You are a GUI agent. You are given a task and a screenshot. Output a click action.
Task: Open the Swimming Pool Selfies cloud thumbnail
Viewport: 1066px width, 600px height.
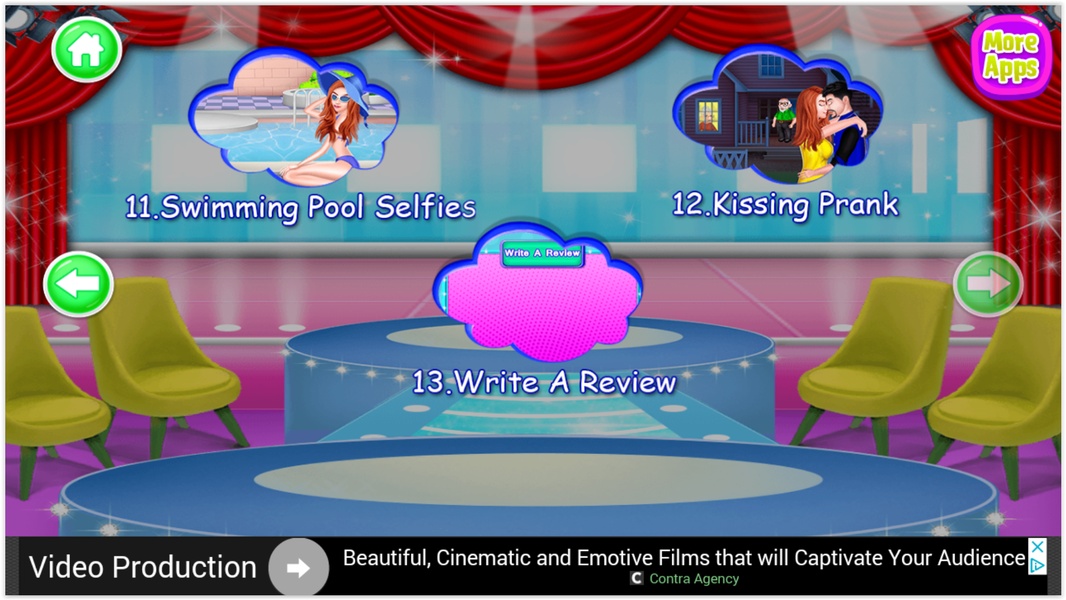(x=294, y=117)
